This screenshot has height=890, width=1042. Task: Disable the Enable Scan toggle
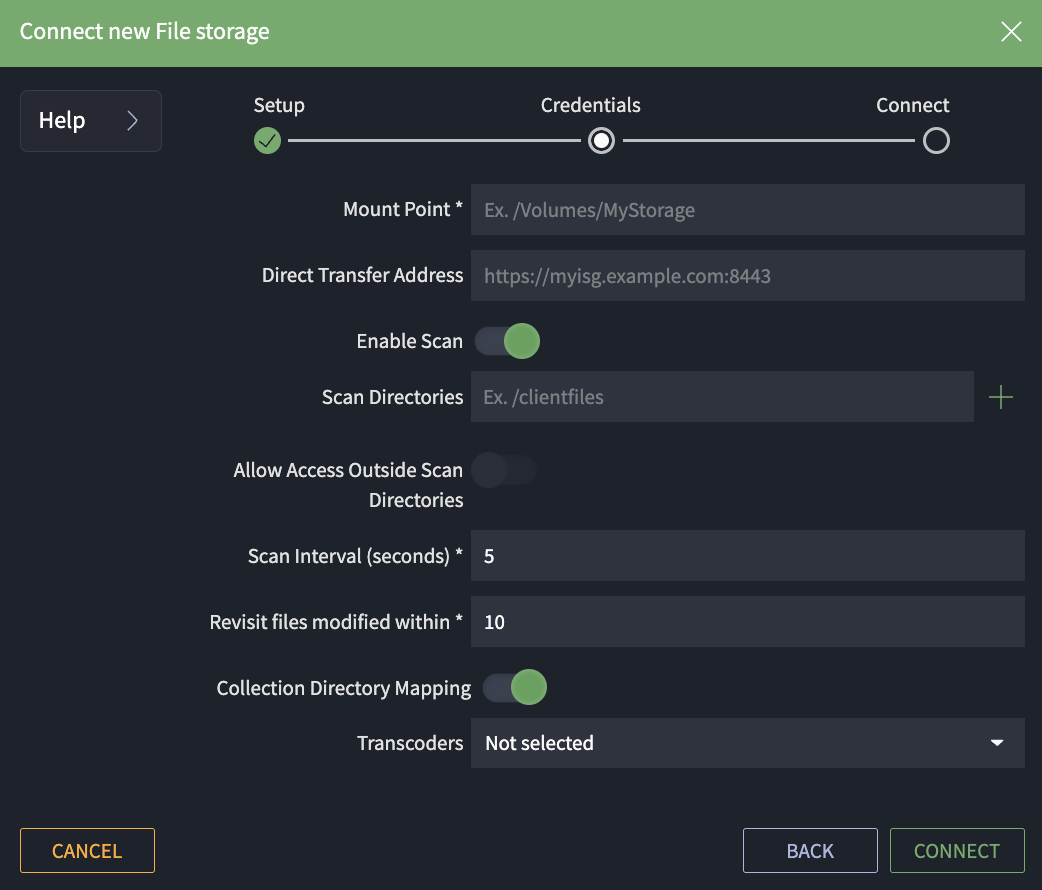point(507,341)
